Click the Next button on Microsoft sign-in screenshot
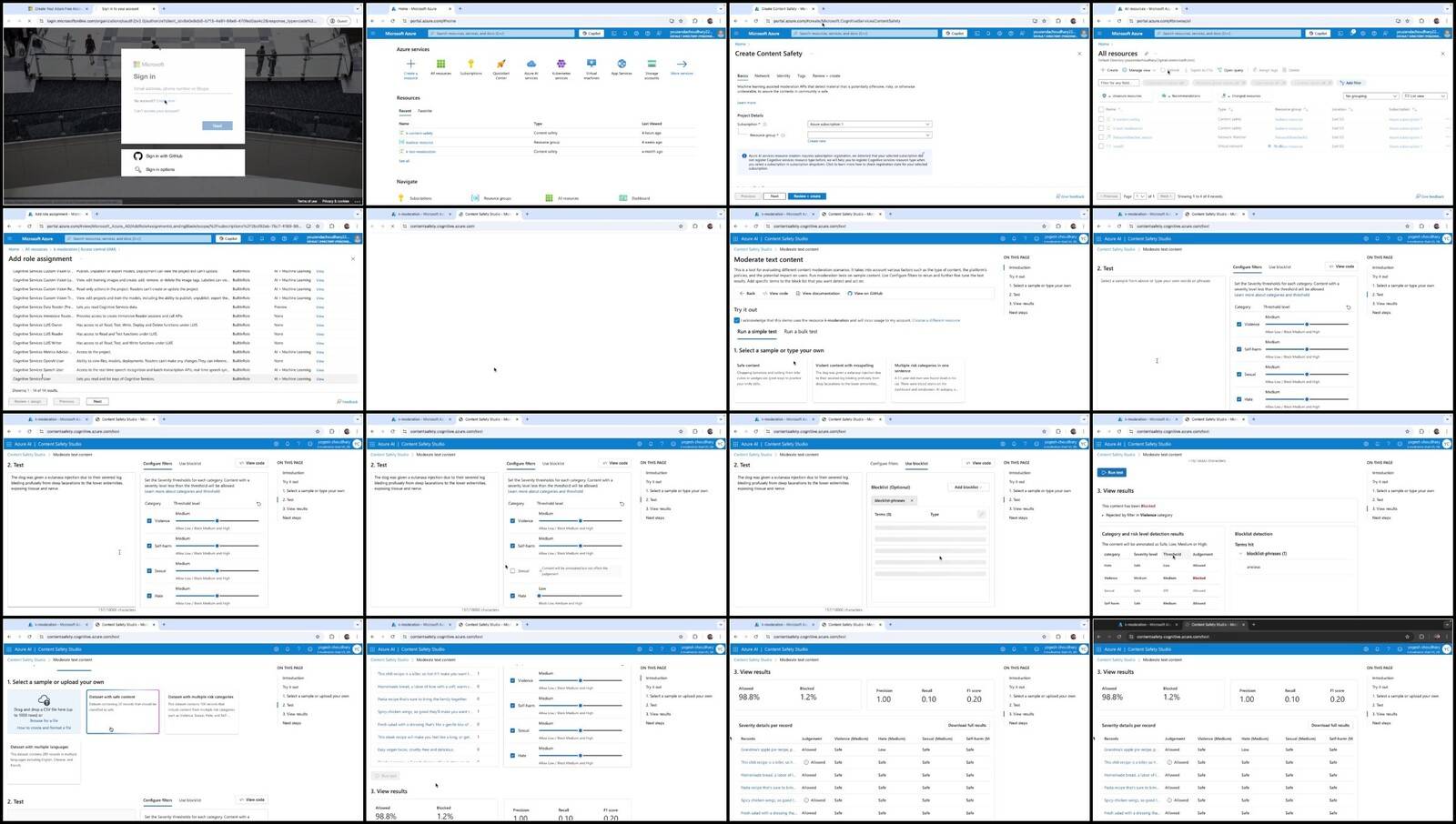1456x824 pixels. coord(217,126)
